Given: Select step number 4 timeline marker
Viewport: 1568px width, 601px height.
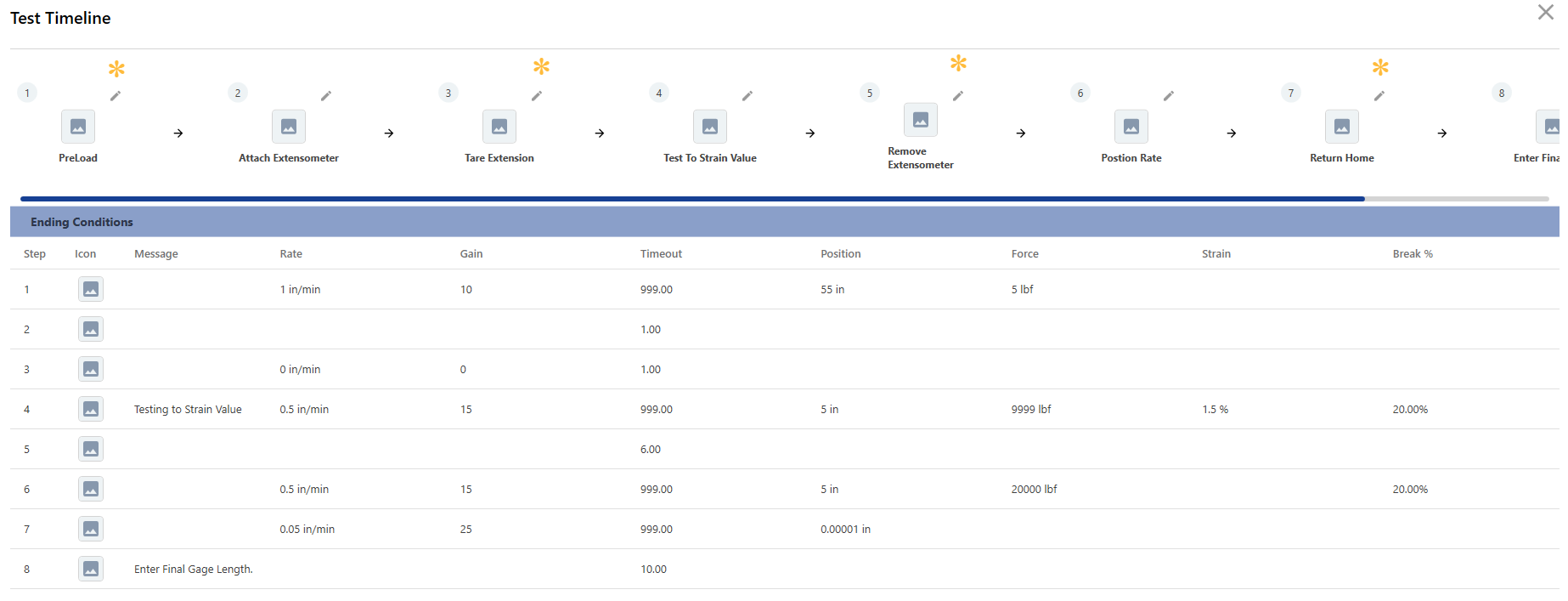Looking at the screenshot, I should click(x=659, y=93).
